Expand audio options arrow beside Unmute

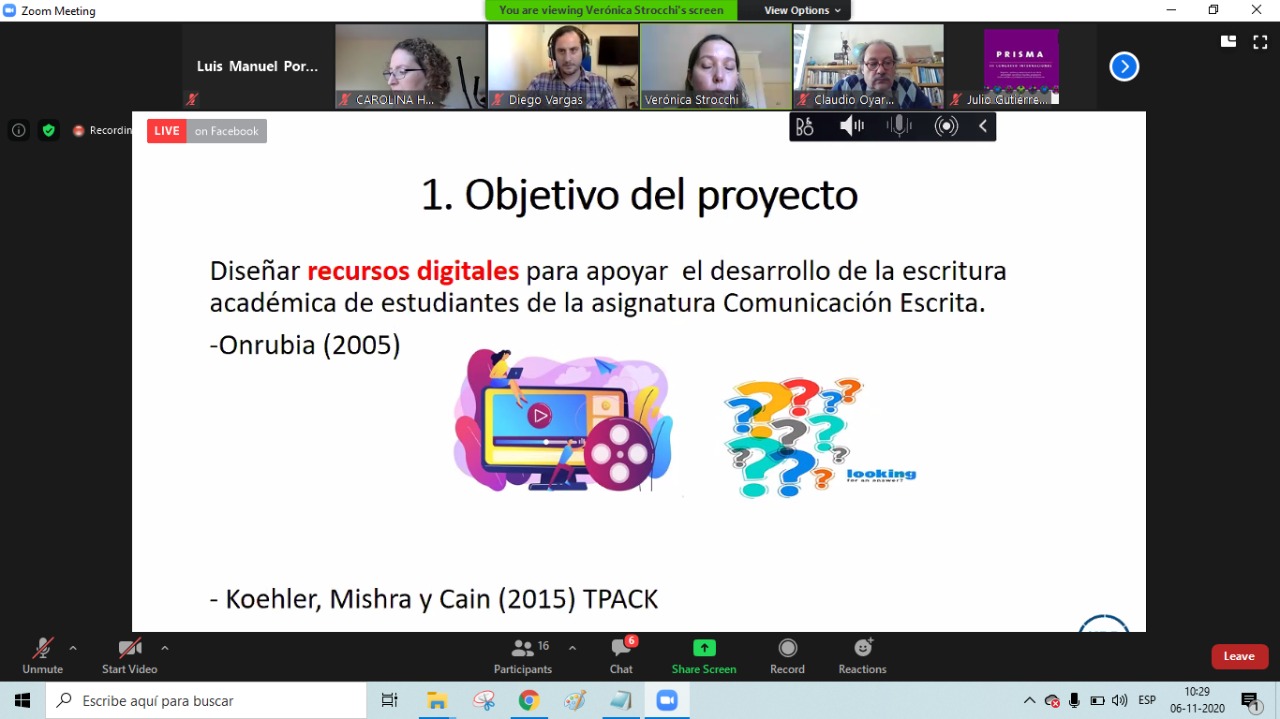(x=73, y=648)
